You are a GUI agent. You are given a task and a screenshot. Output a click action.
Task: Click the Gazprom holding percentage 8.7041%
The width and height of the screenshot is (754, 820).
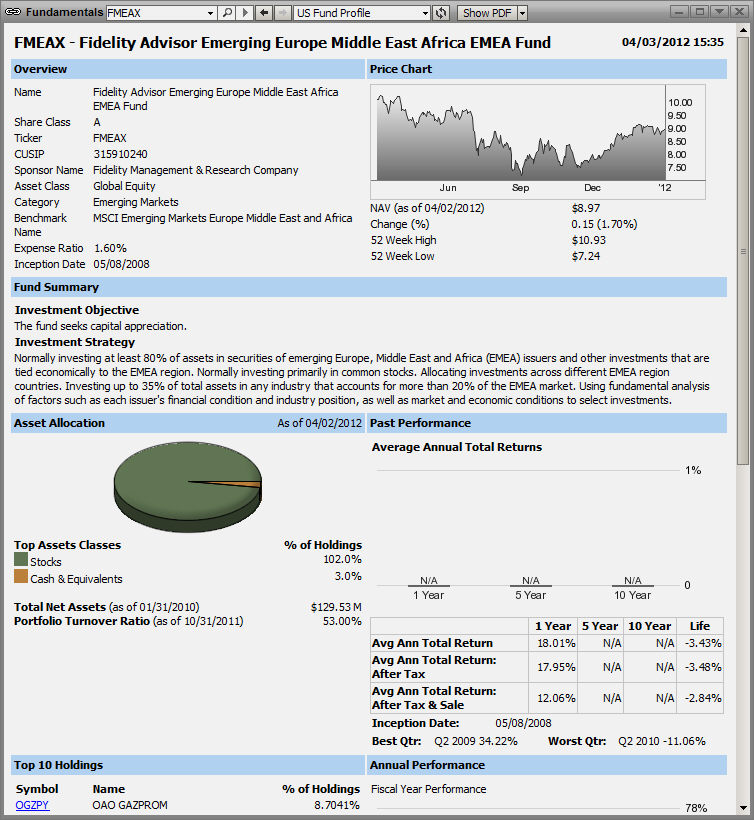(x=337, y=805)
